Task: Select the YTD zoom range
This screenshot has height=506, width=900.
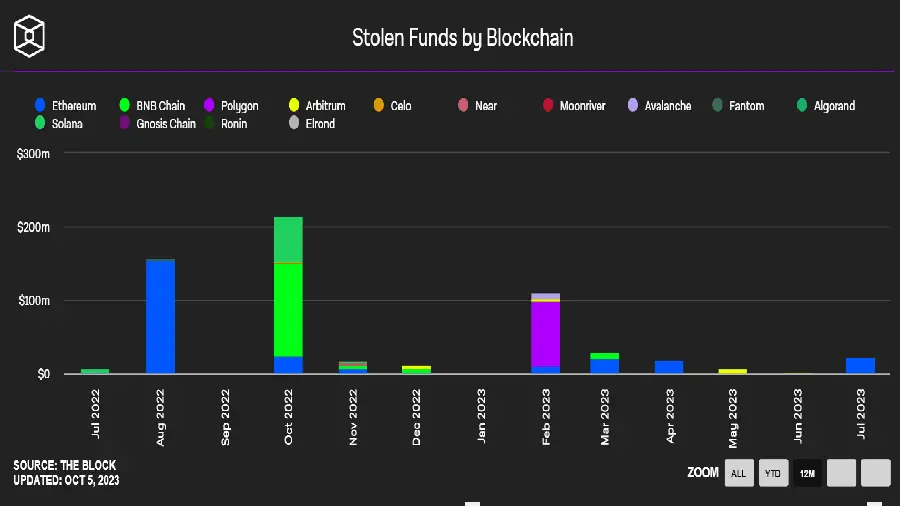Action: tap(773, 473)
